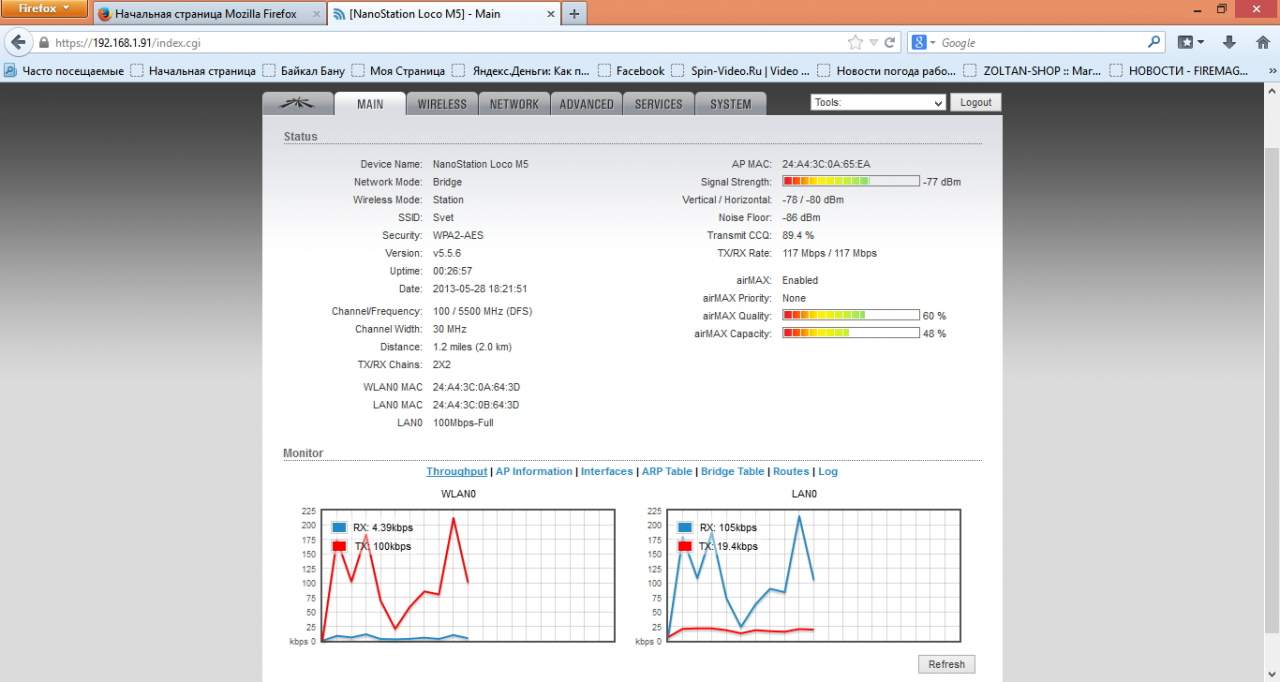Open a new tab with plus button

pos(574,14)
